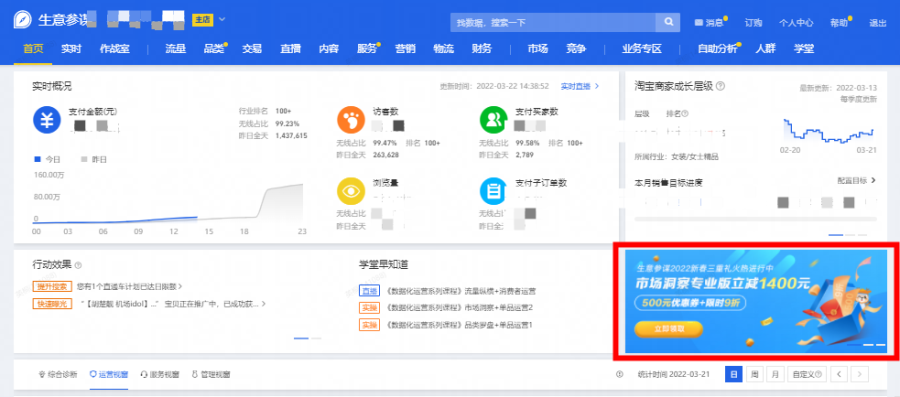Open the 作战室 tab
This screenshot has height=397, width=900.
click(x=114, y=49)
